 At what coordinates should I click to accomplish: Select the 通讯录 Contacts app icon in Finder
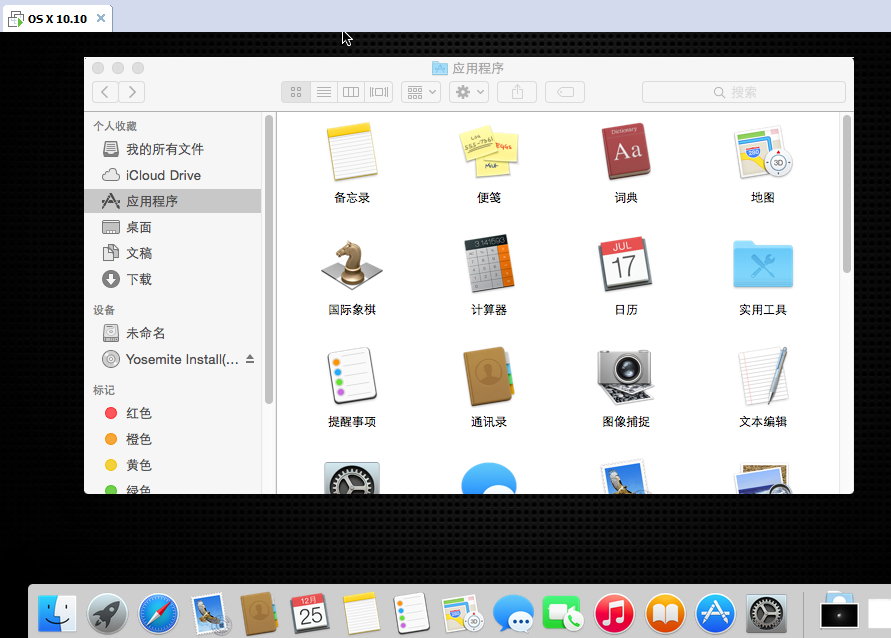[489, 376]
